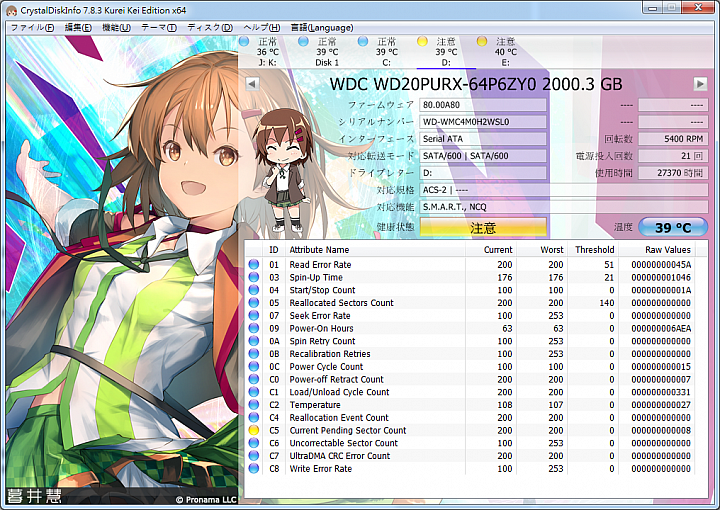The height and width of the screenshot is (510, 720).
Task: Click the yellow 注意 health status button
Action: tap(483, 227)
